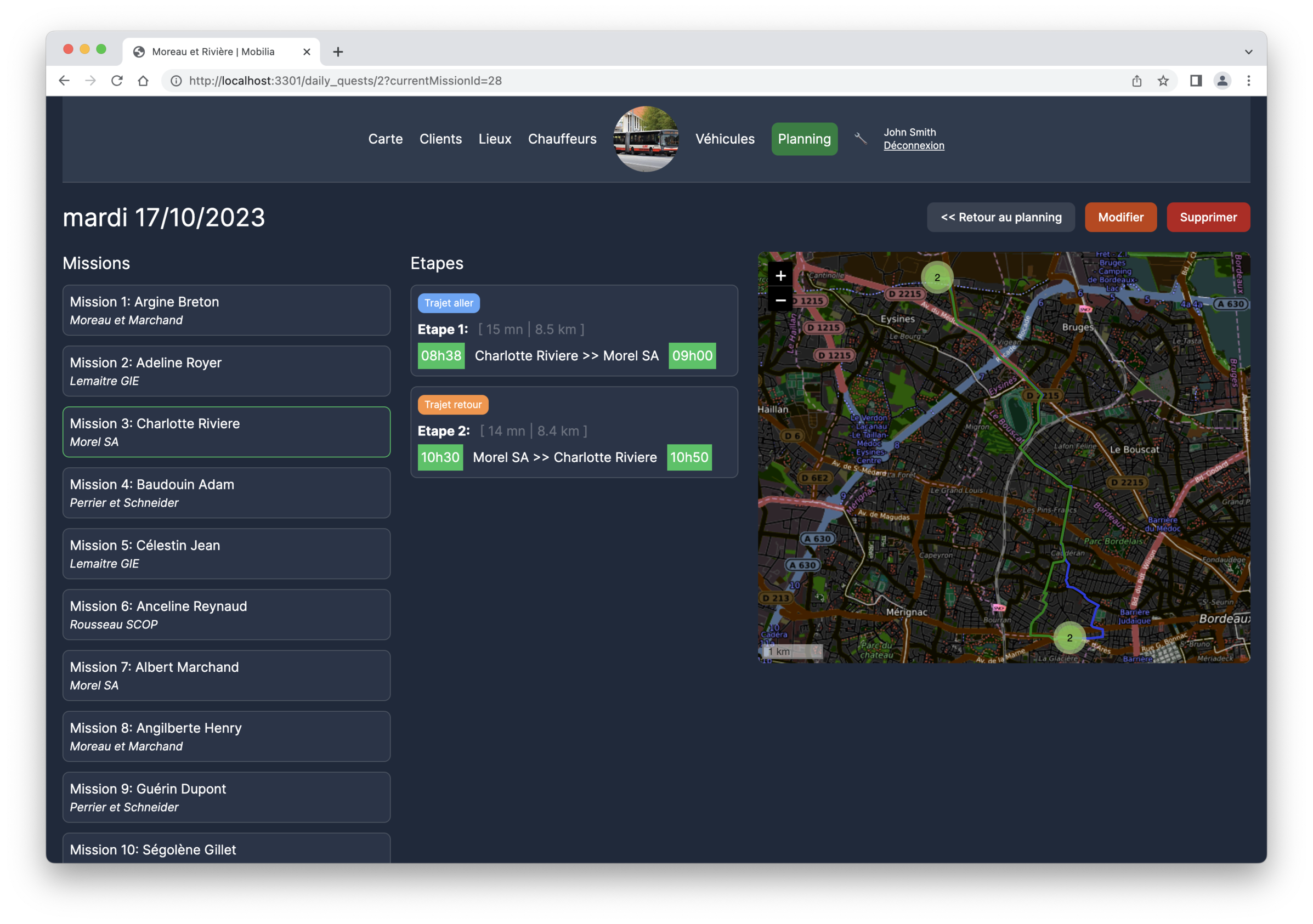Click the 15 mn | 8.5 km duration text

[x=531, y=330]
